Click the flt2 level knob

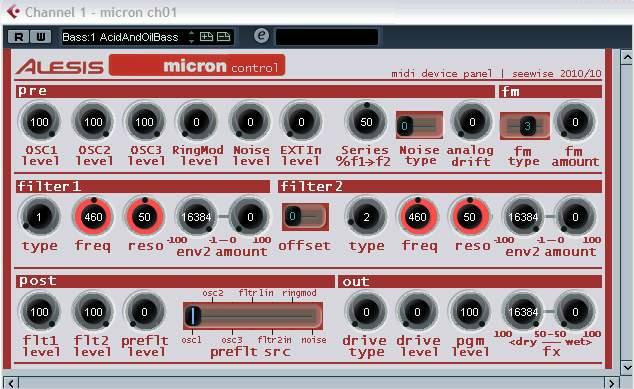tap(93, 312)
